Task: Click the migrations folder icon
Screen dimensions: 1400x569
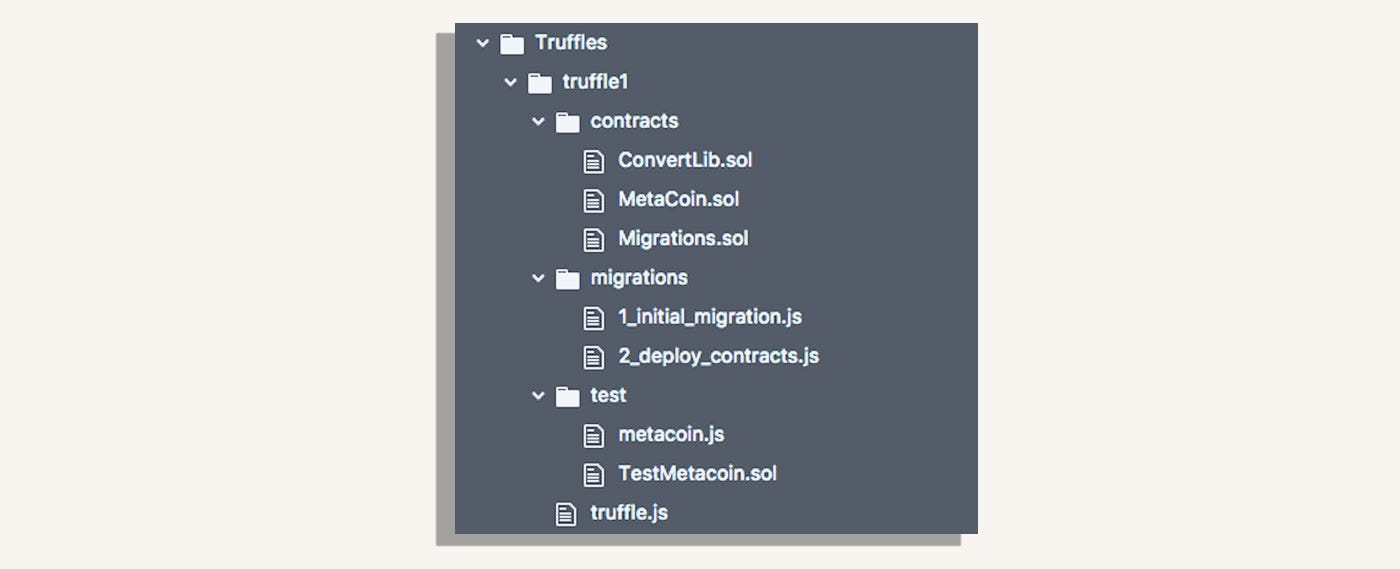Action: [568, 279]
